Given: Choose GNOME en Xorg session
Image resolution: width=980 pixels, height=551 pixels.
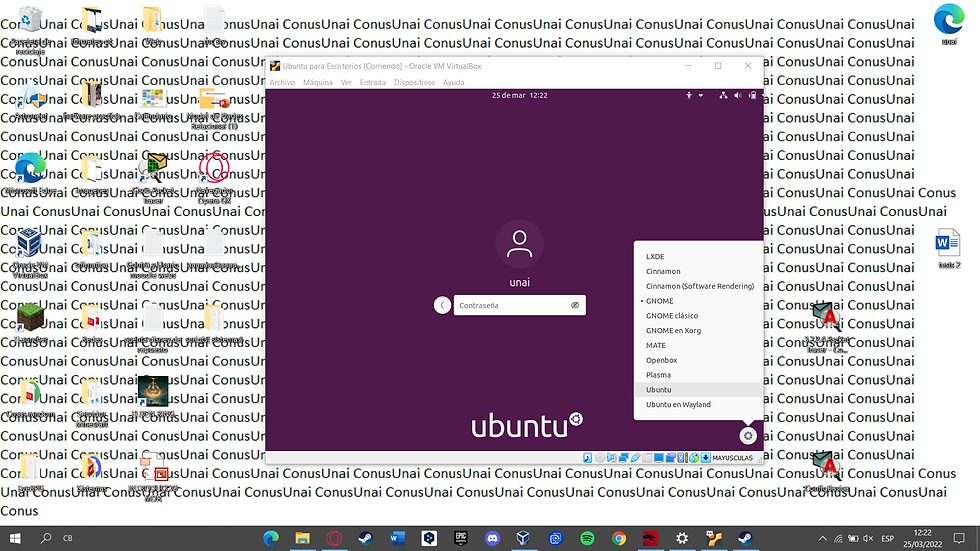Looking at the screenshot, I should 698,330.
